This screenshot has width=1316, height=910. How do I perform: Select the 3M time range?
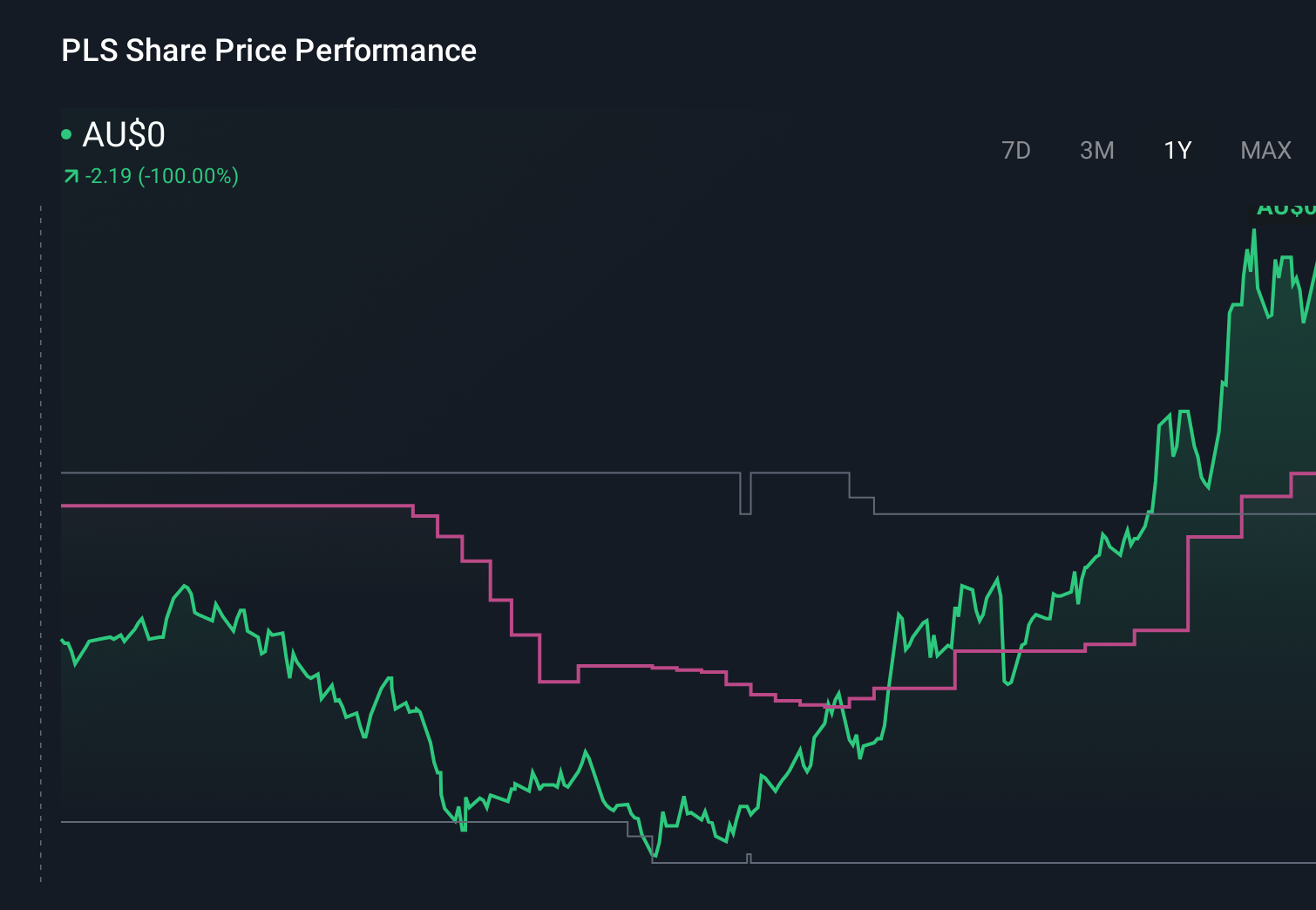[1096, 151]
